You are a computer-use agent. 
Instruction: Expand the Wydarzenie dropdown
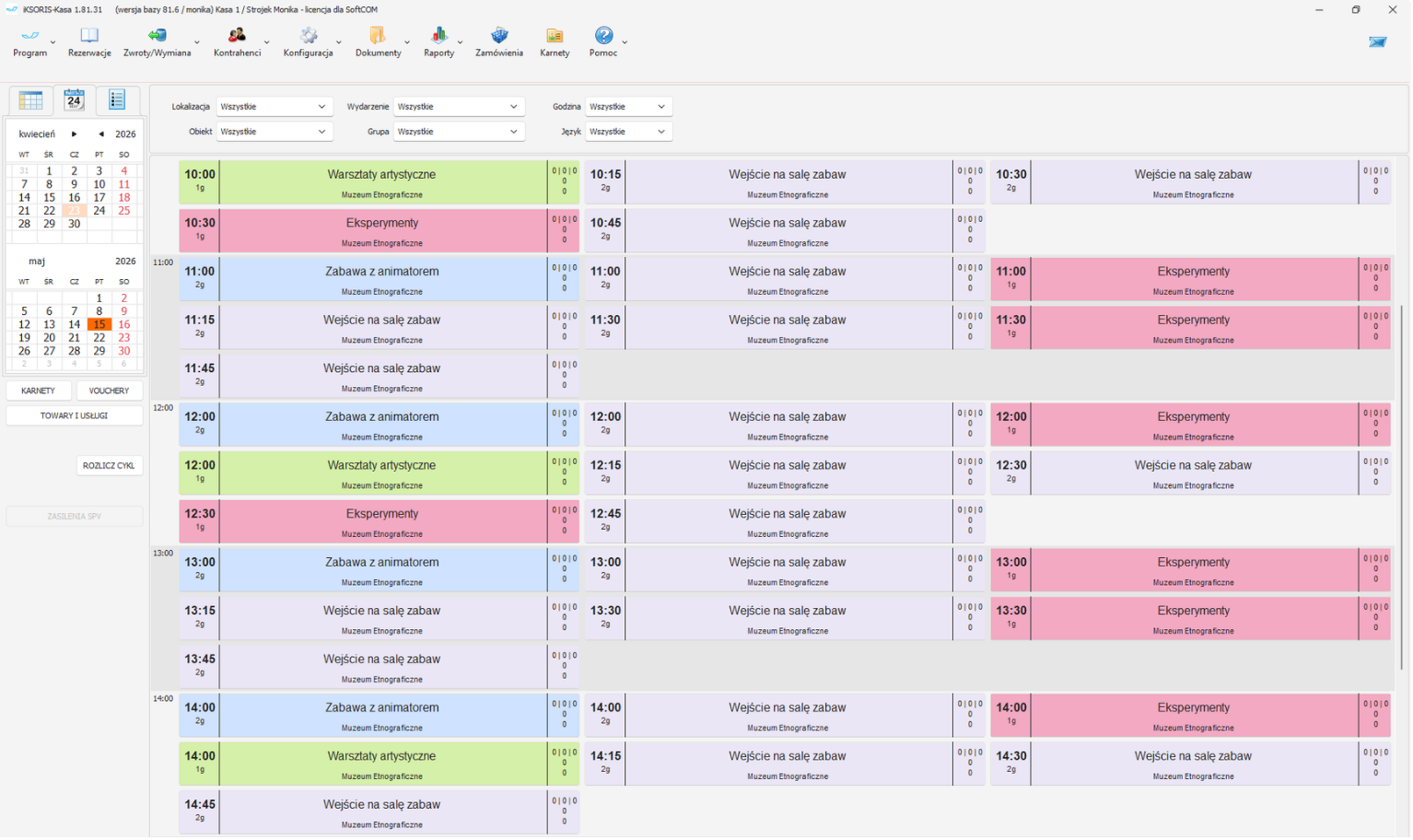pyautogui.click(x=459, y=107)
